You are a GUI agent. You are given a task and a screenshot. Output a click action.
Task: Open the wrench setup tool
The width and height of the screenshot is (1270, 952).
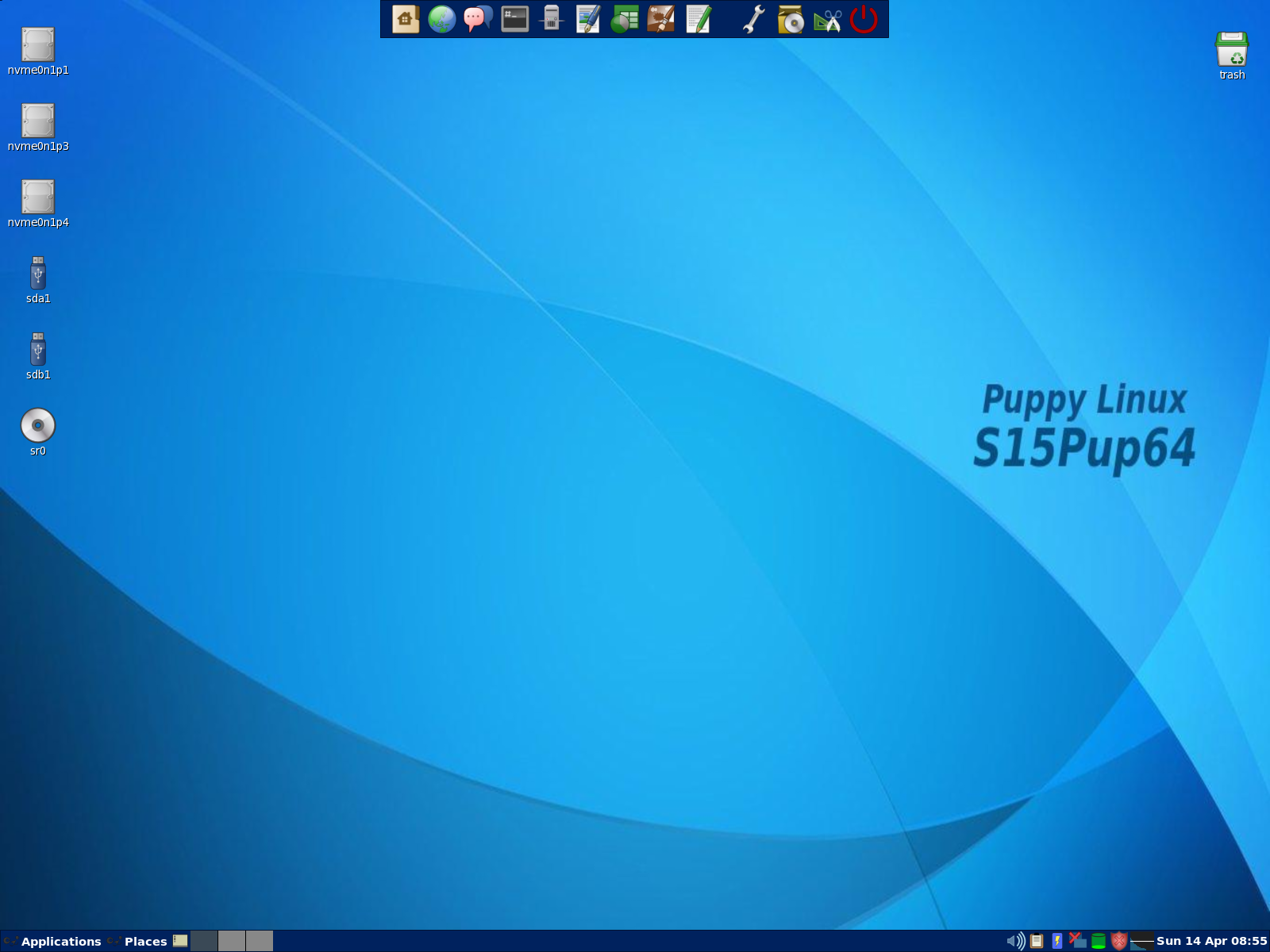click(x=754, y=19)
